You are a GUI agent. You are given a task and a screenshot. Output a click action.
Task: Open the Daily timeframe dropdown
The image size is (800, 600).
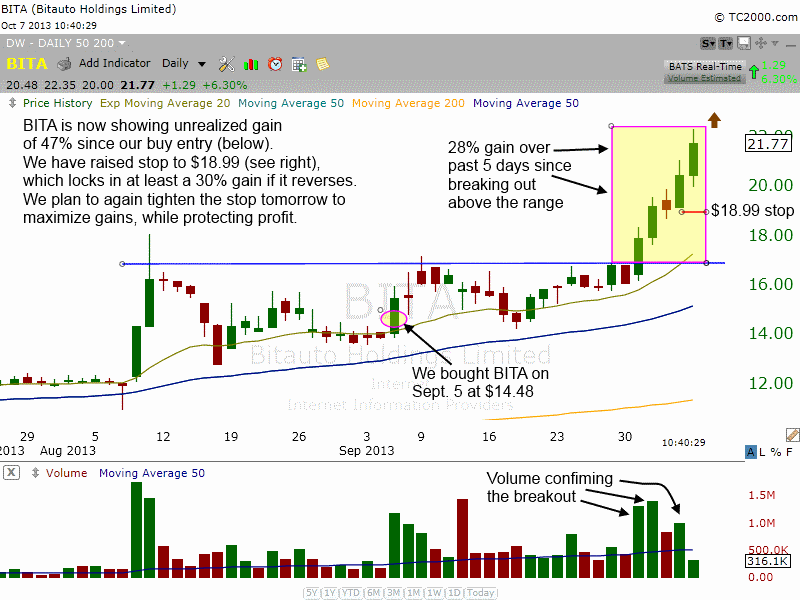coord(184,64)
